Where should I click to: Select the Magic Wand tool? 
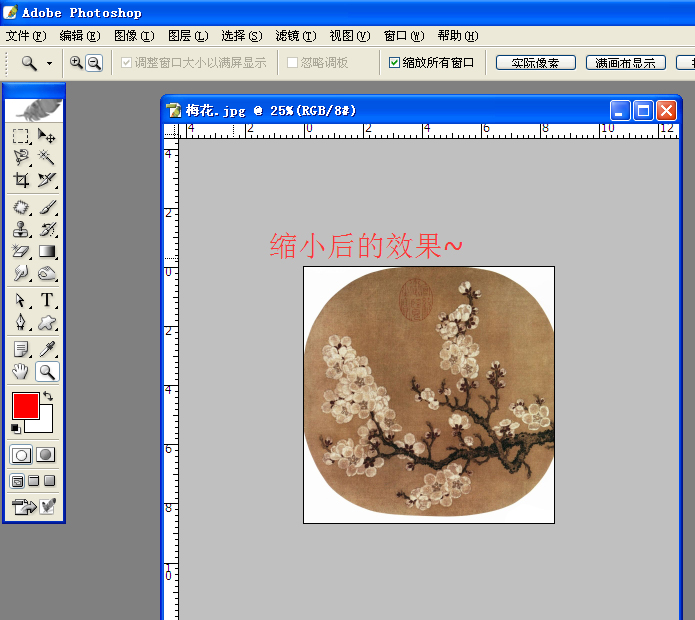pos(47,157)
